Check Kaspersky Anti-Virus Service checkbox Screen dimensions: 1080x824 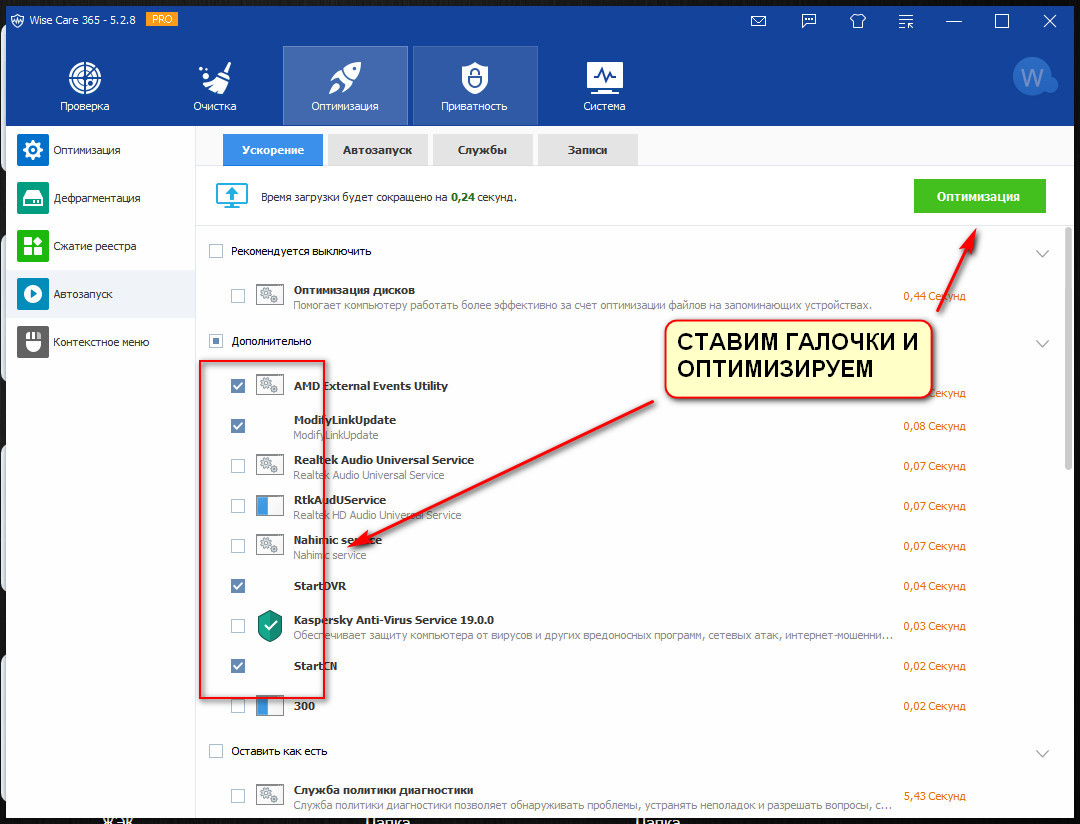point(238,626)
